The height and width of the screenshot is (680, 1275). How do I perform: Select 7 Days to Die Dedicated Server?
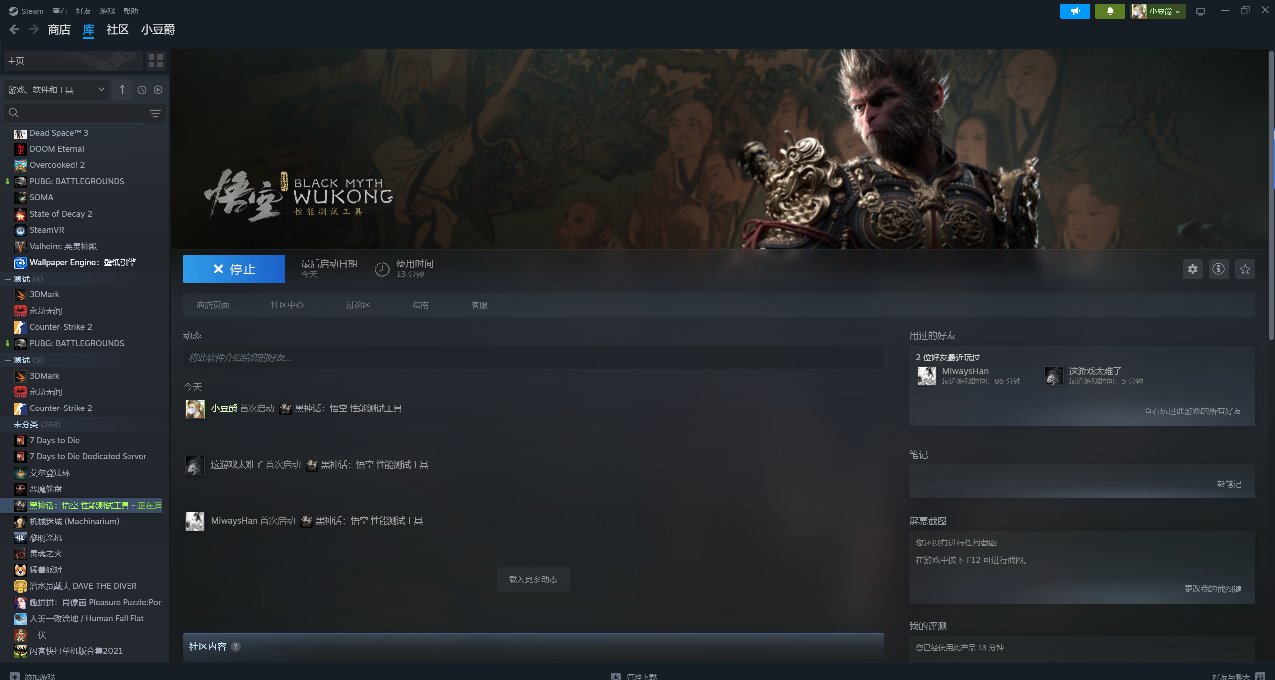coord(88,456)
